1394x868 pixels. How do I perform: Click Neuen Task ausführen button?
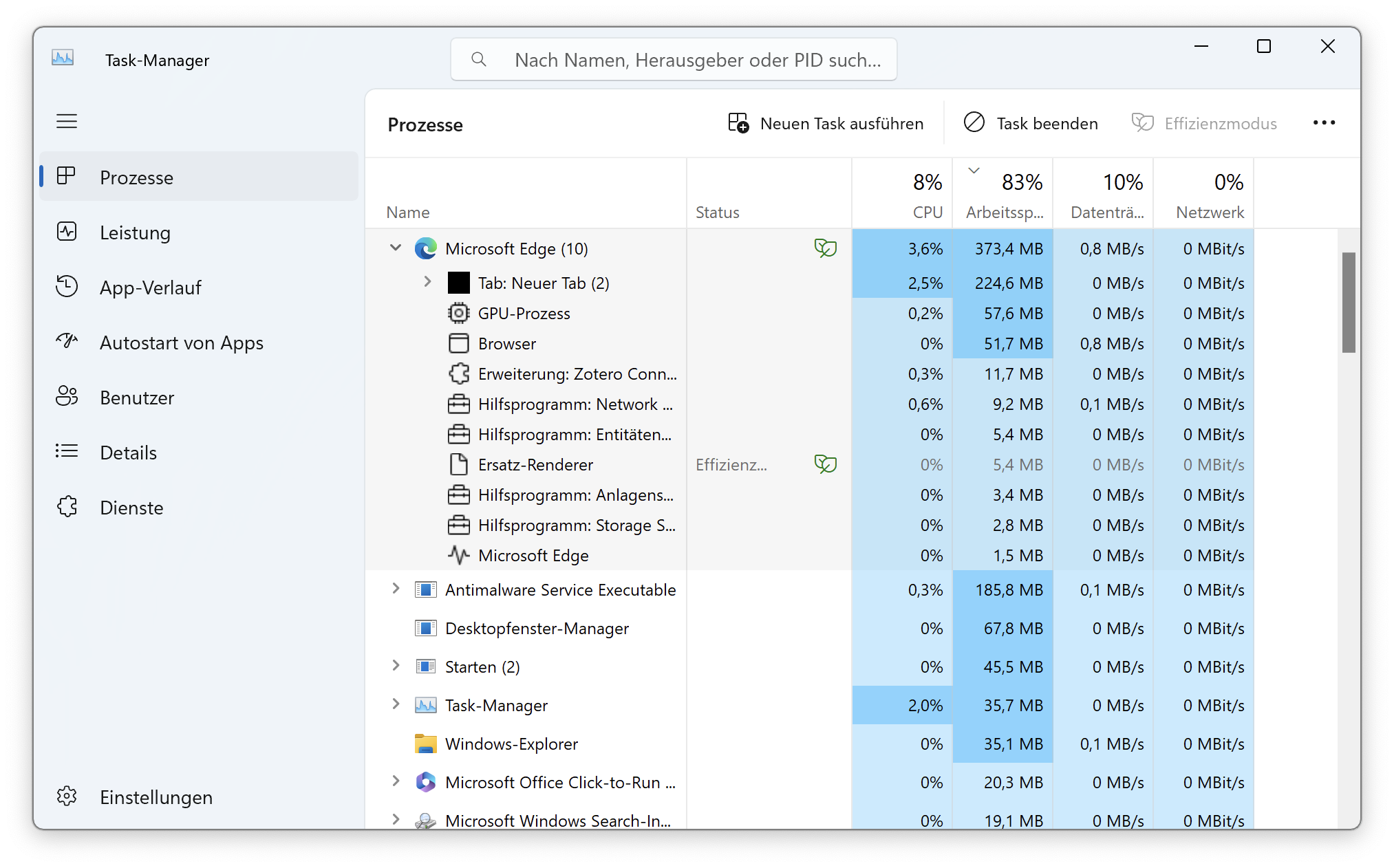[x=826, y=123]
